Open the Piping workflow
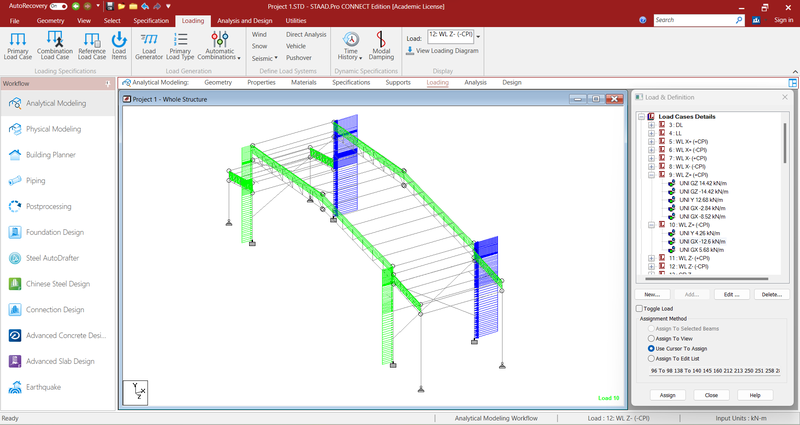 [x=58, y=181]
